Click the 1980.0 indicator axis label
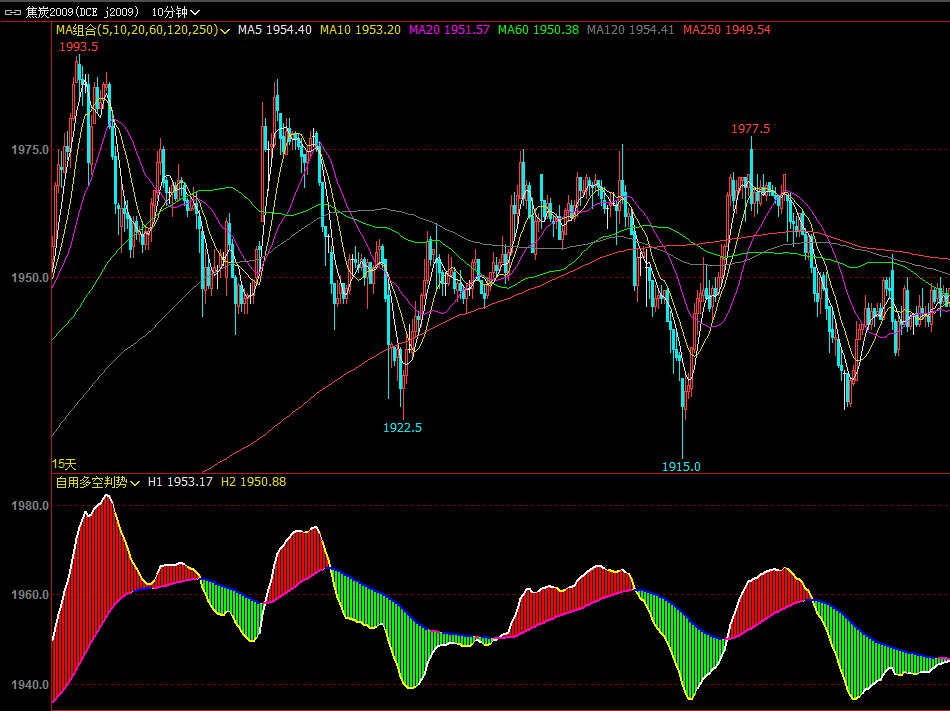Screen dimensions: 950x711 click(x=30, y=505)
